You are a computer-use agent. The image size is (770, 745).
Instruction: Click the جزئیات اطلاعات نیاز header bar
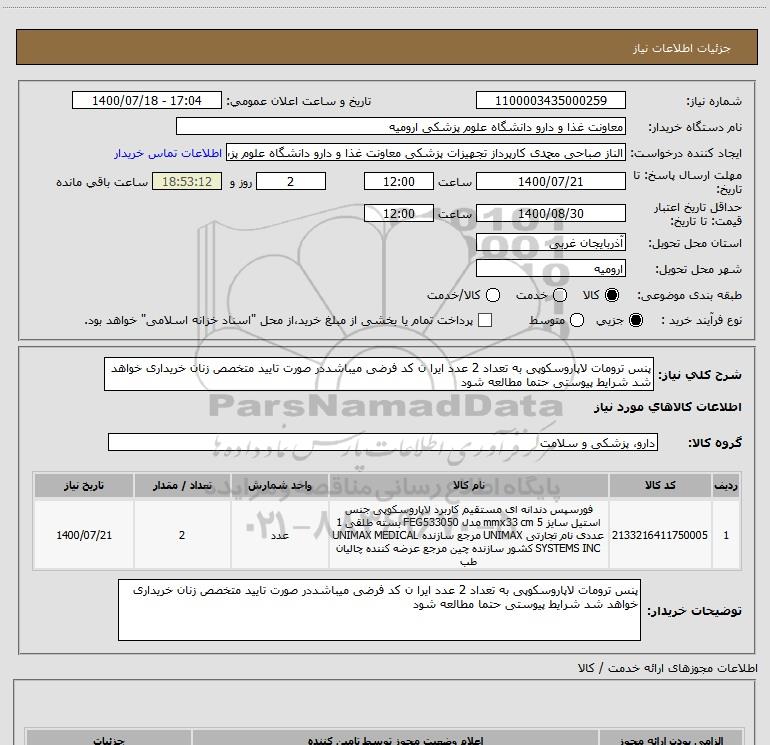coord(386,48)
